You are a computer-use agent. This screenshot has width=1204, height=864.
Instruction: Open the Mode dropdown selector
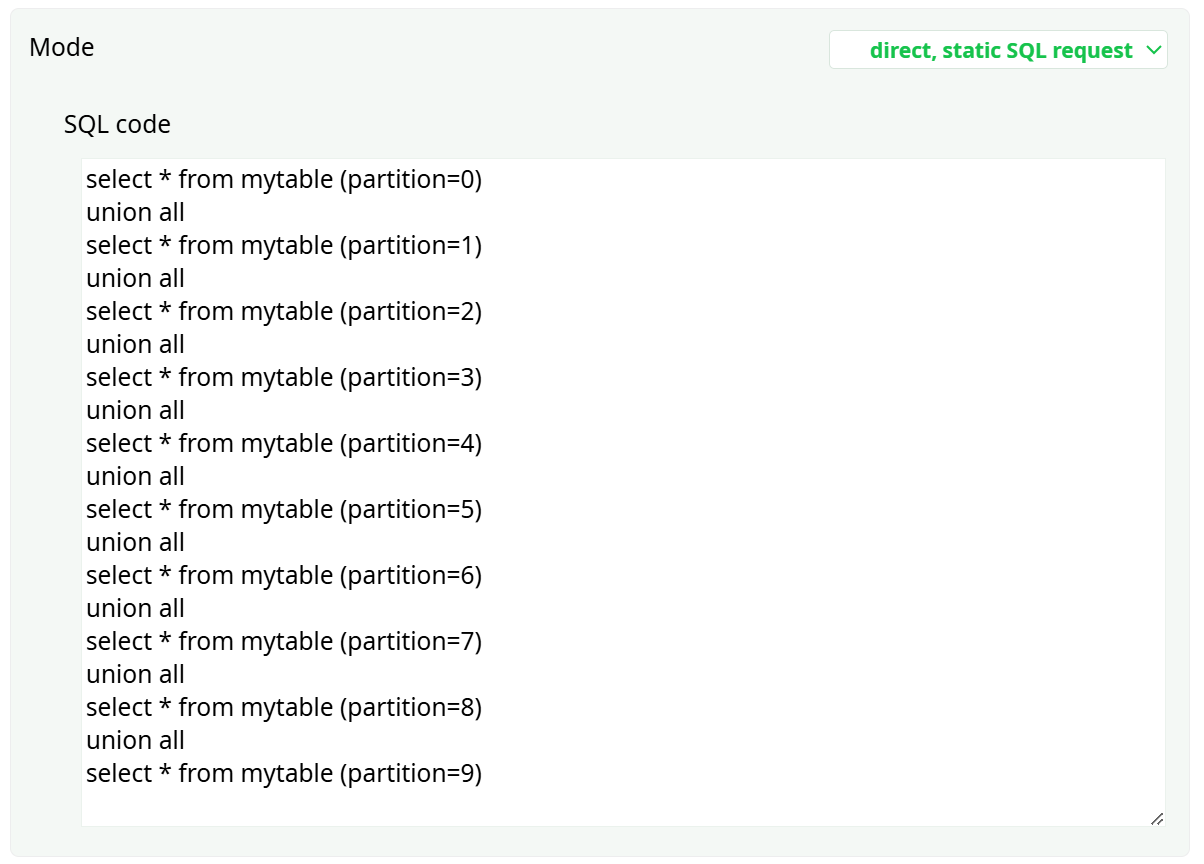click(997, 50)
